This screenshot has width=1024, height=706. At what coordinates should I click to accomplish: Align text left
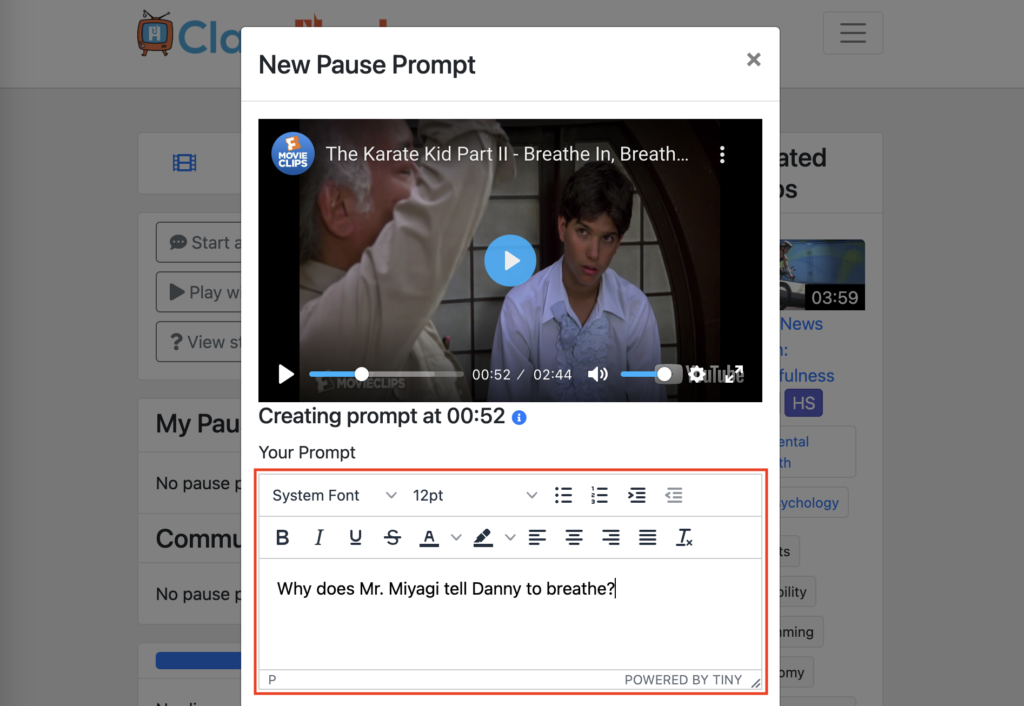tap(537, 538)
